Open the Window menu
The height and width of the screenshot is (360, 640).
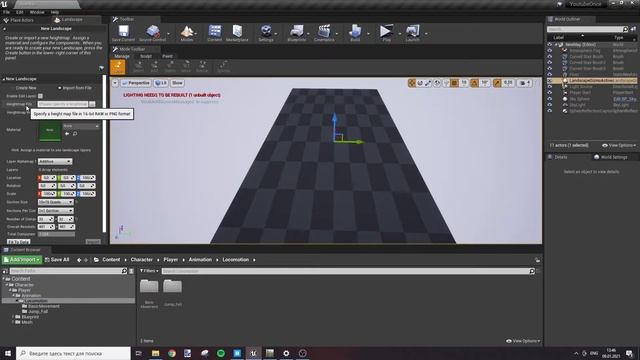pos(37,12)
